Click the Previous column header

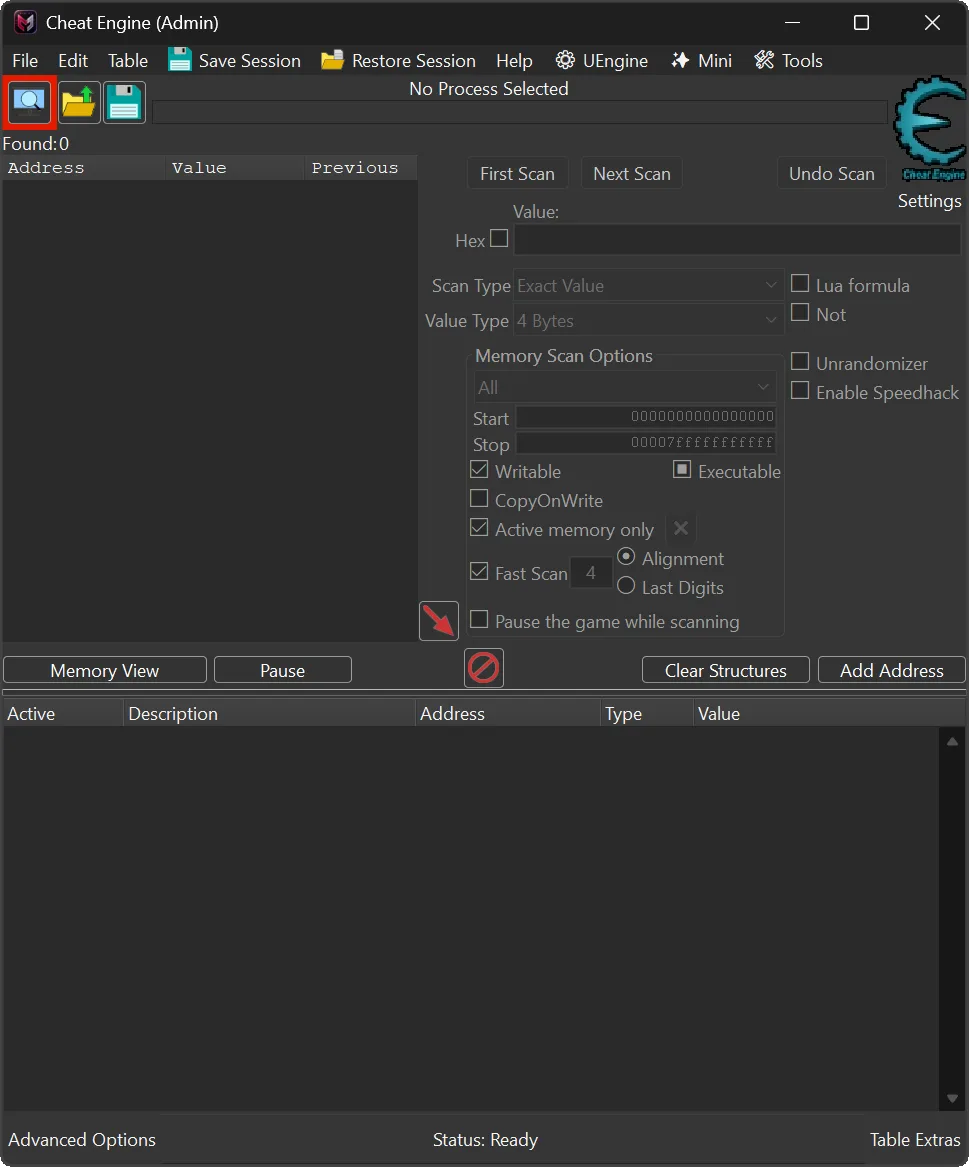(x=361, y=168)
